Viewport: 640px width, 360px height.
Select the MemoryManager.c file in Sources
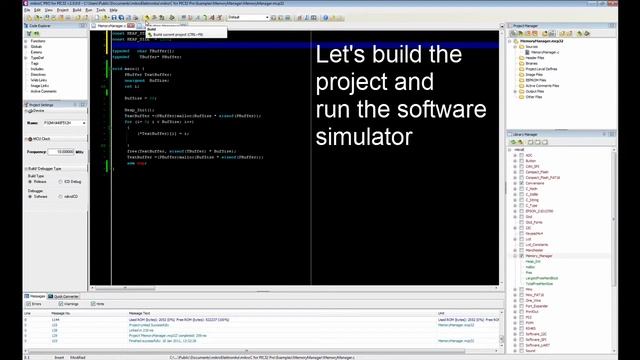[545, 52]
